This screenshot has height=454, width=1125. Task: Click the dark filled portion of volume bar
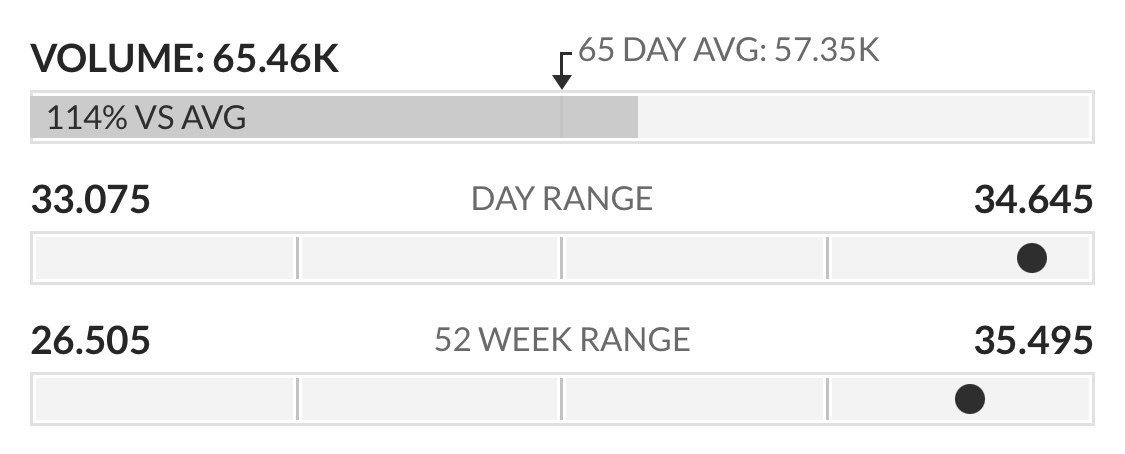[x=334, y=117]
